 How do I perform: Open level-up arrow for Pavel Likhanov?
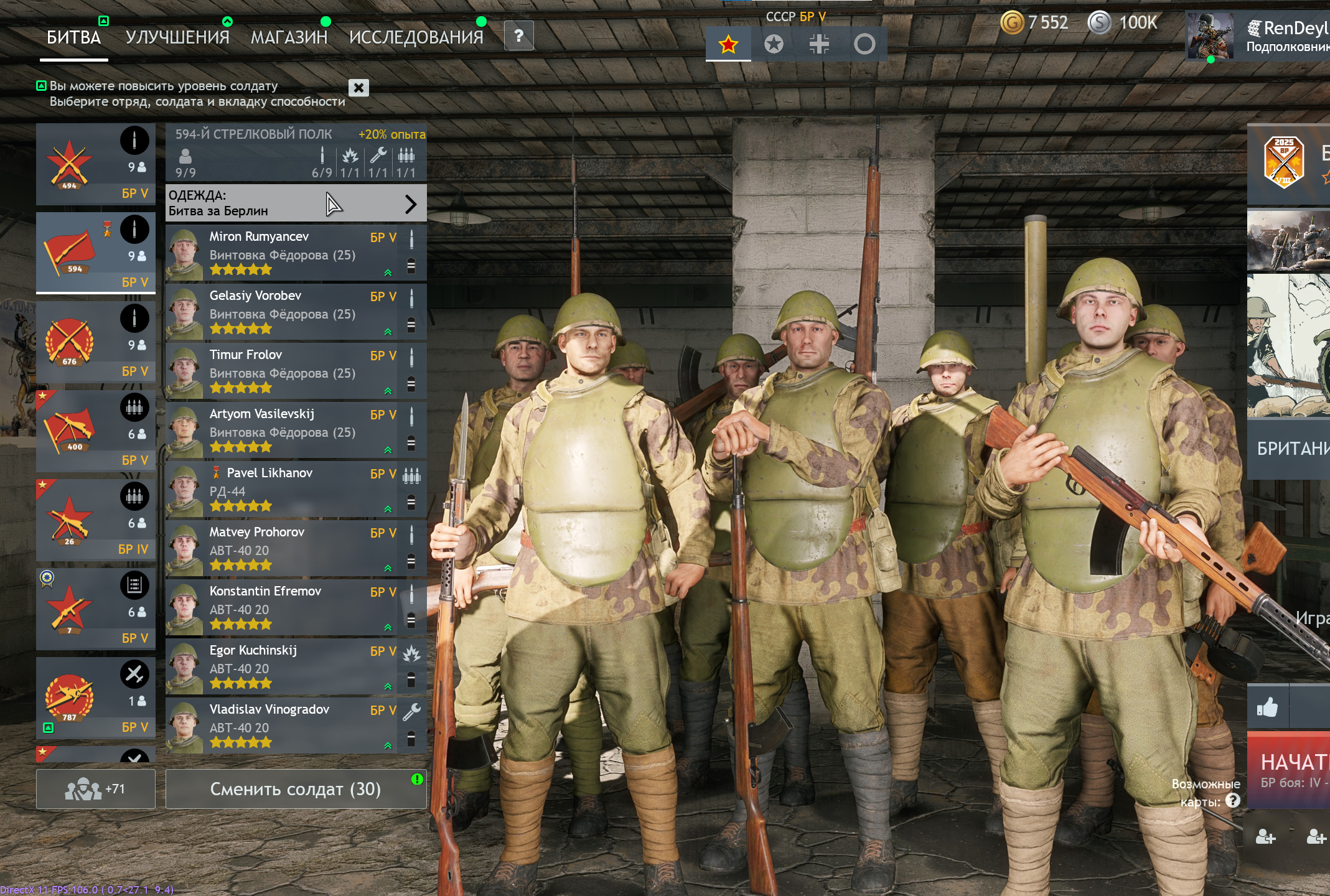[388, 509]
